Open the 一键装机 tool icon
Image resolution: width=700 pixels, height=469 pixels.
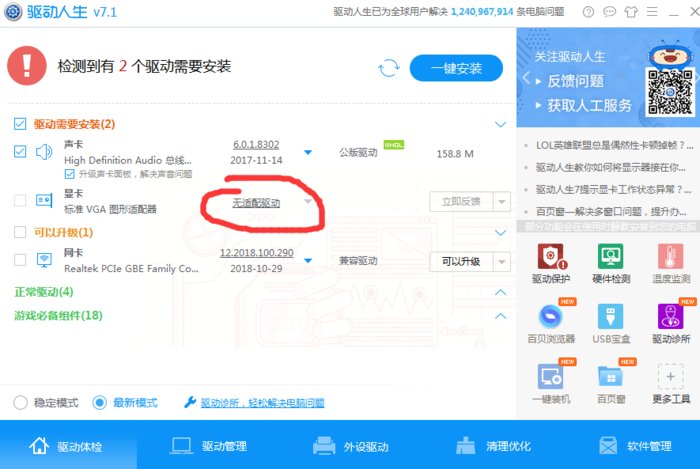click(x=551, y=377)
